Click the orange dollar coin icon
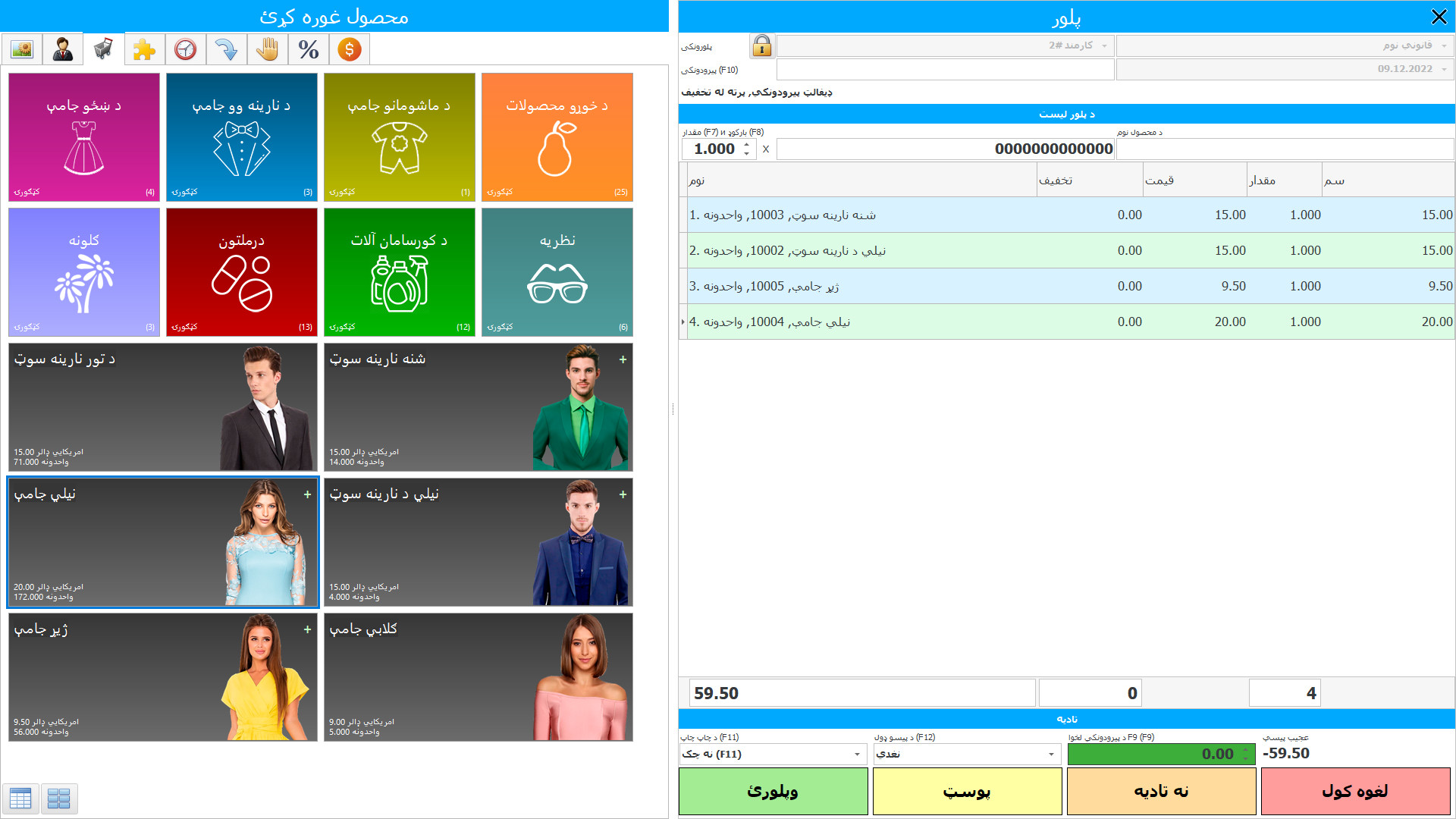The width and height of the screenshot is (1456, 819). pos(349,50)
